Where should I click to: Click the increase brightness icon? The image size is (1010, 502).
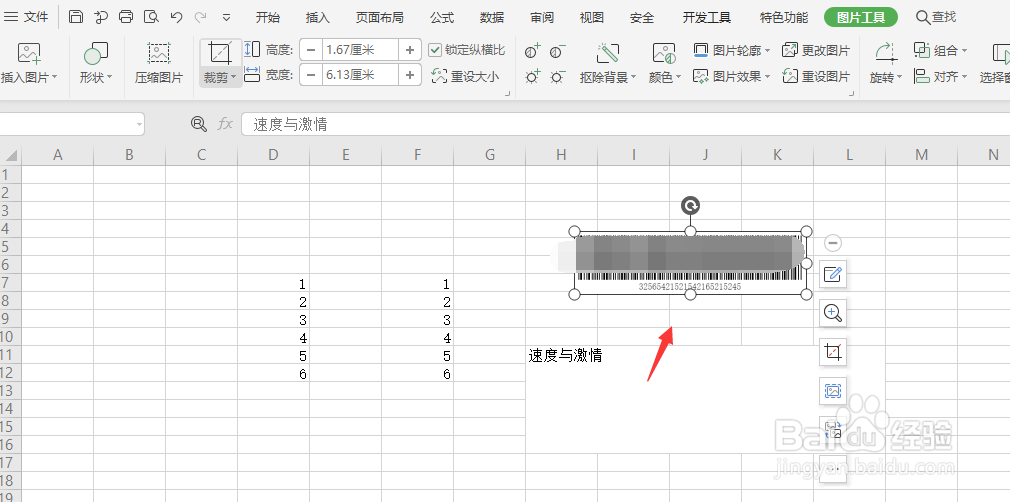(x=533, y=77)
